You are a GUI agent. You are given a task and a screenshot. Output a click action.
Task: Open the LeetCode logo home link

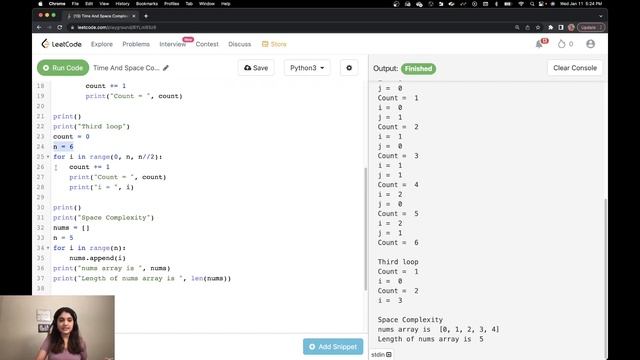[x=61, y=44]
